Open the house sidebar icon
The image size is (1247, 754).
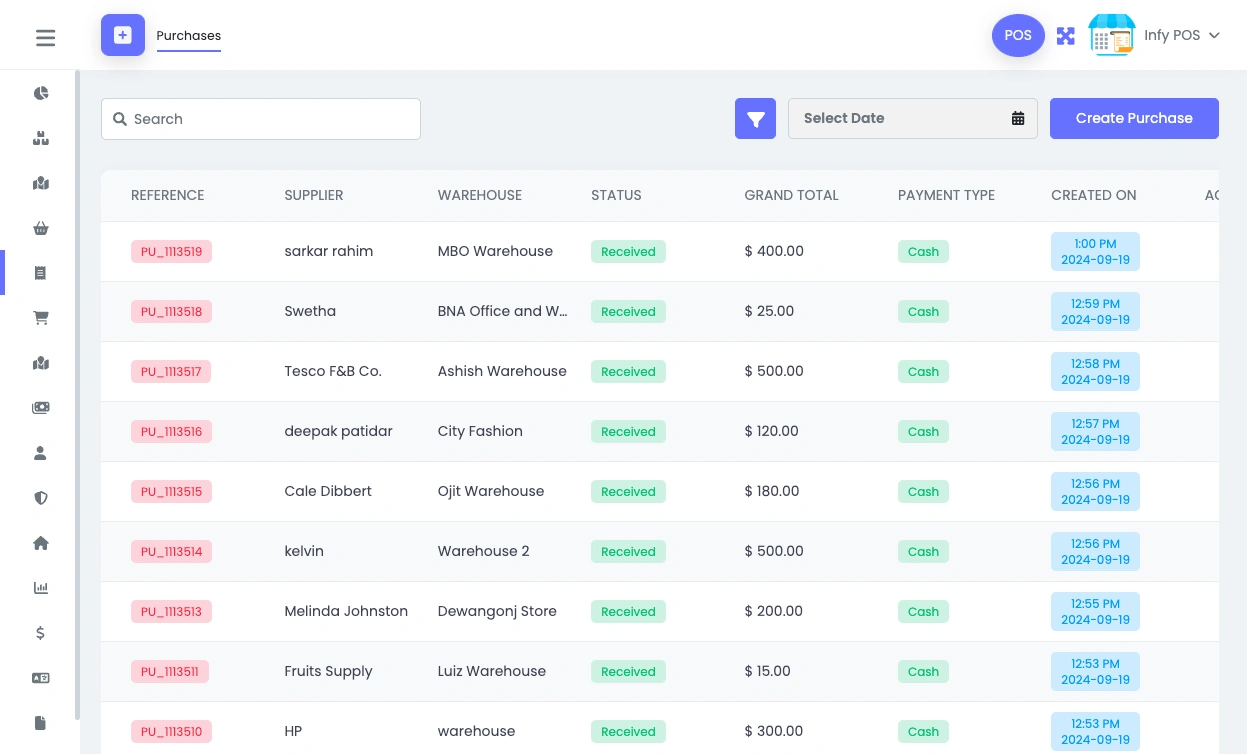coord(41,543)
